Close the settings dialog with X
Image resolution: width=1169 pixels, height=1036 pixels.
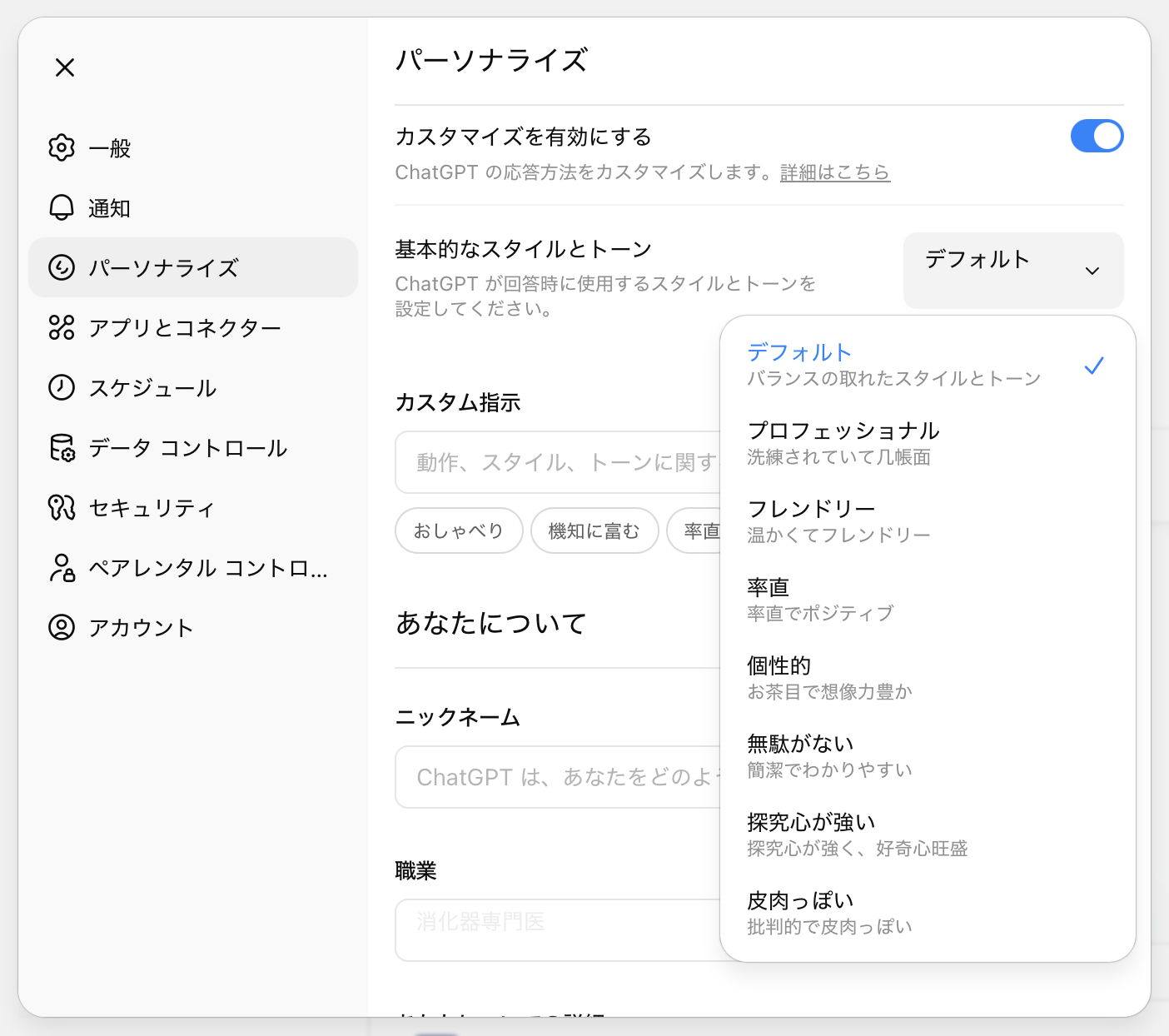(x=65, y=67)
